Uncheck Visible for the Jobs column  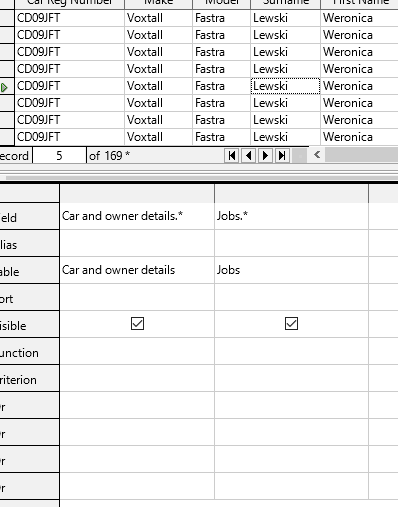[291, 324]
